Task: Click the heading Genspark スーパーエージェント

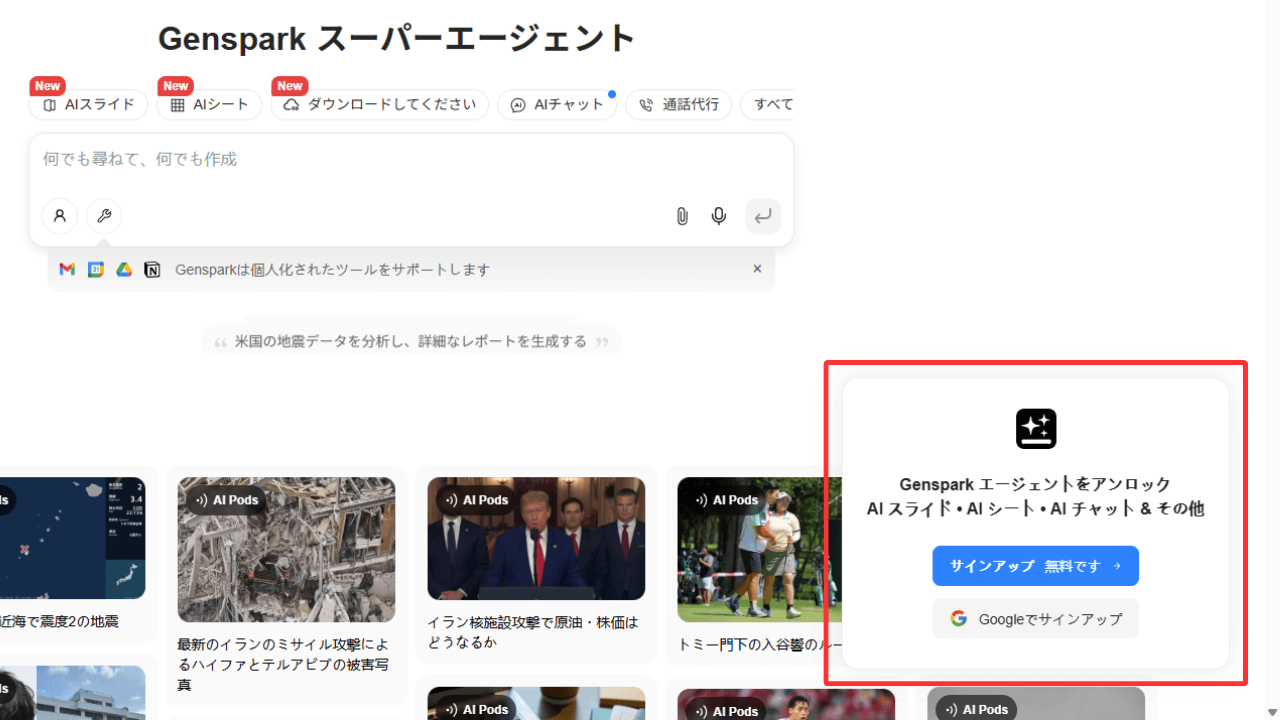Action: (397, 38)
